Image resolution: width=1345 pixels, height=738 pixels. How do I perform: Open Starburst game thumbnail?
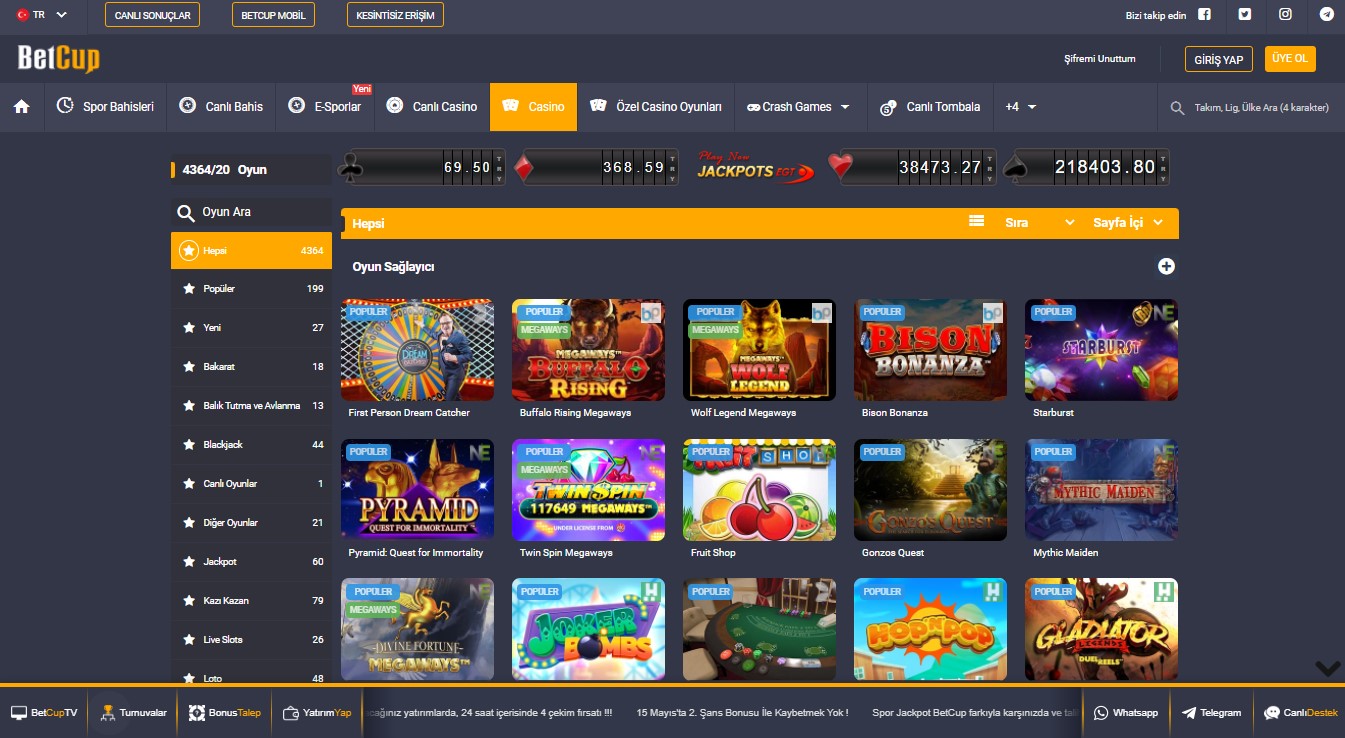tap(1101, 350)
